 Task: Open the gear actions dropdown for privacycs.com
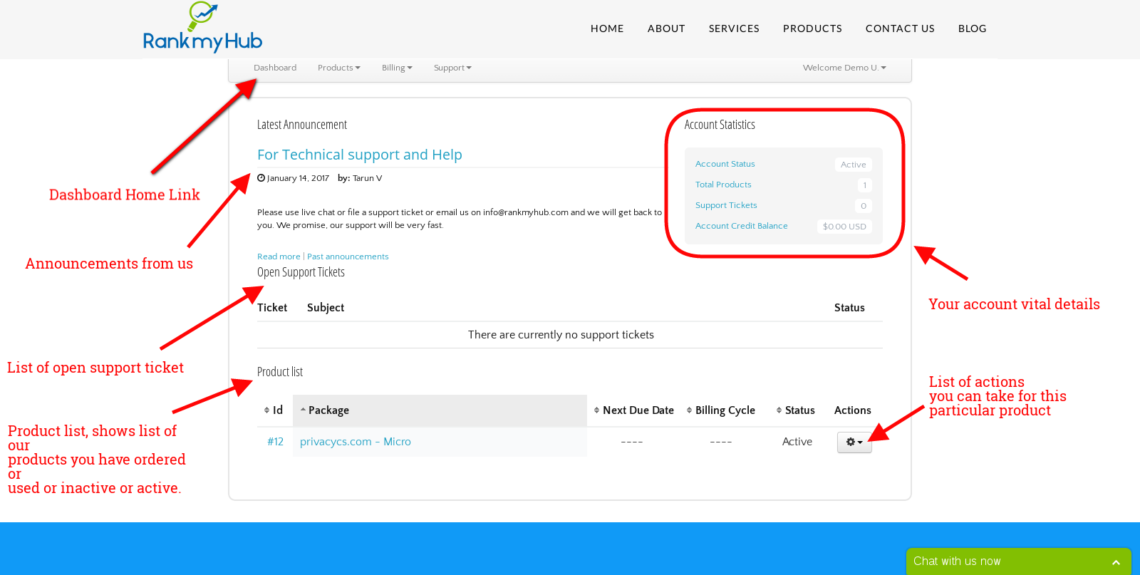[x=854, y=442]
